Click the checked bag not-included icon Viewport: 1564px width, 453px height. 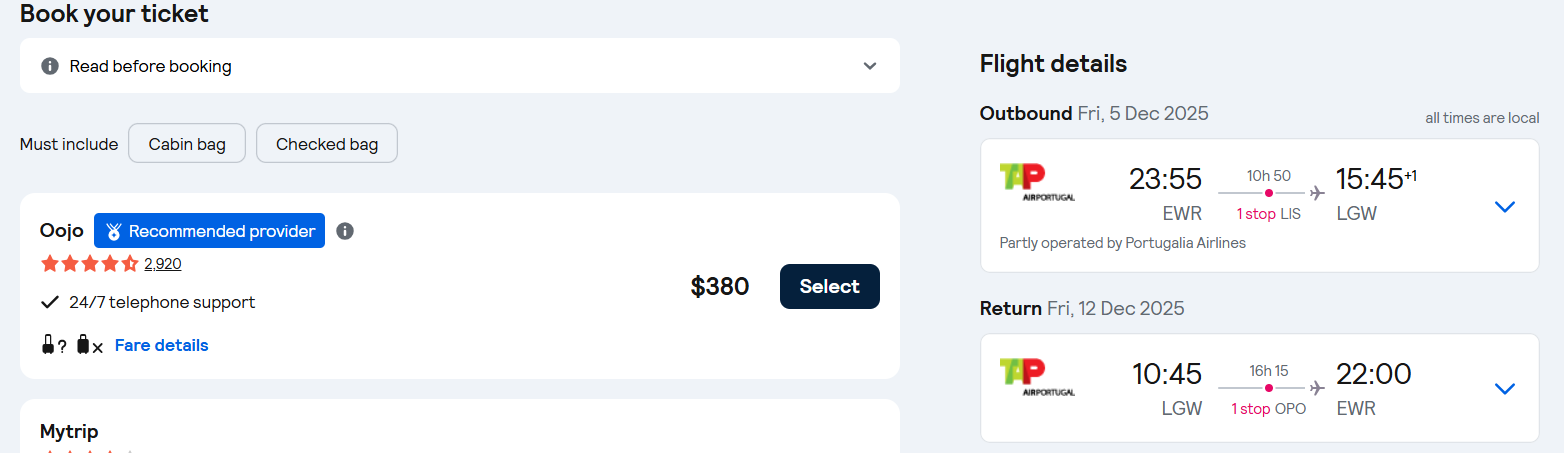coord(89,345)
